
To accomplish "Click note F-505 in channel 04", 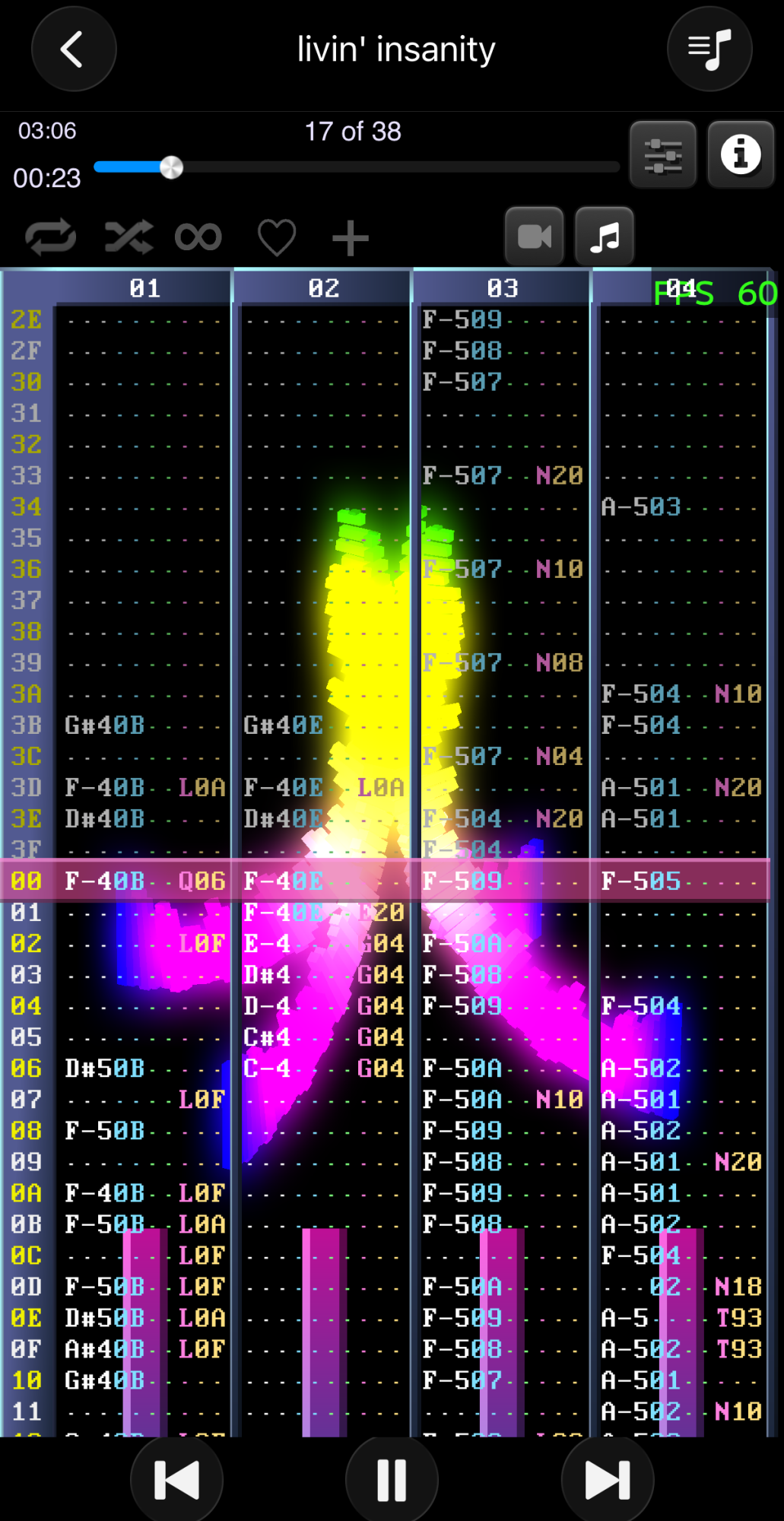I will (x=640, y=881).
